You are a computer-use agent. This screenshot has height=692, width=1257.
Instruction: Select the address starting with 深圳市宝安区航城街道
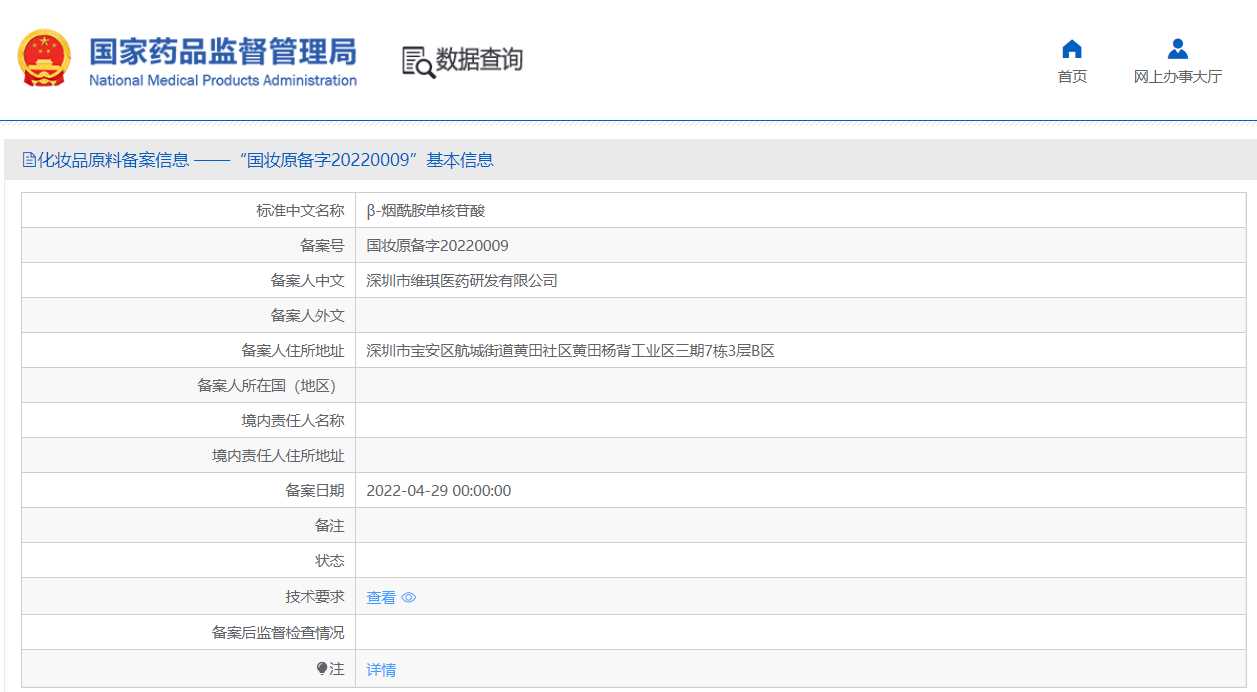click(x=570, y=351)
